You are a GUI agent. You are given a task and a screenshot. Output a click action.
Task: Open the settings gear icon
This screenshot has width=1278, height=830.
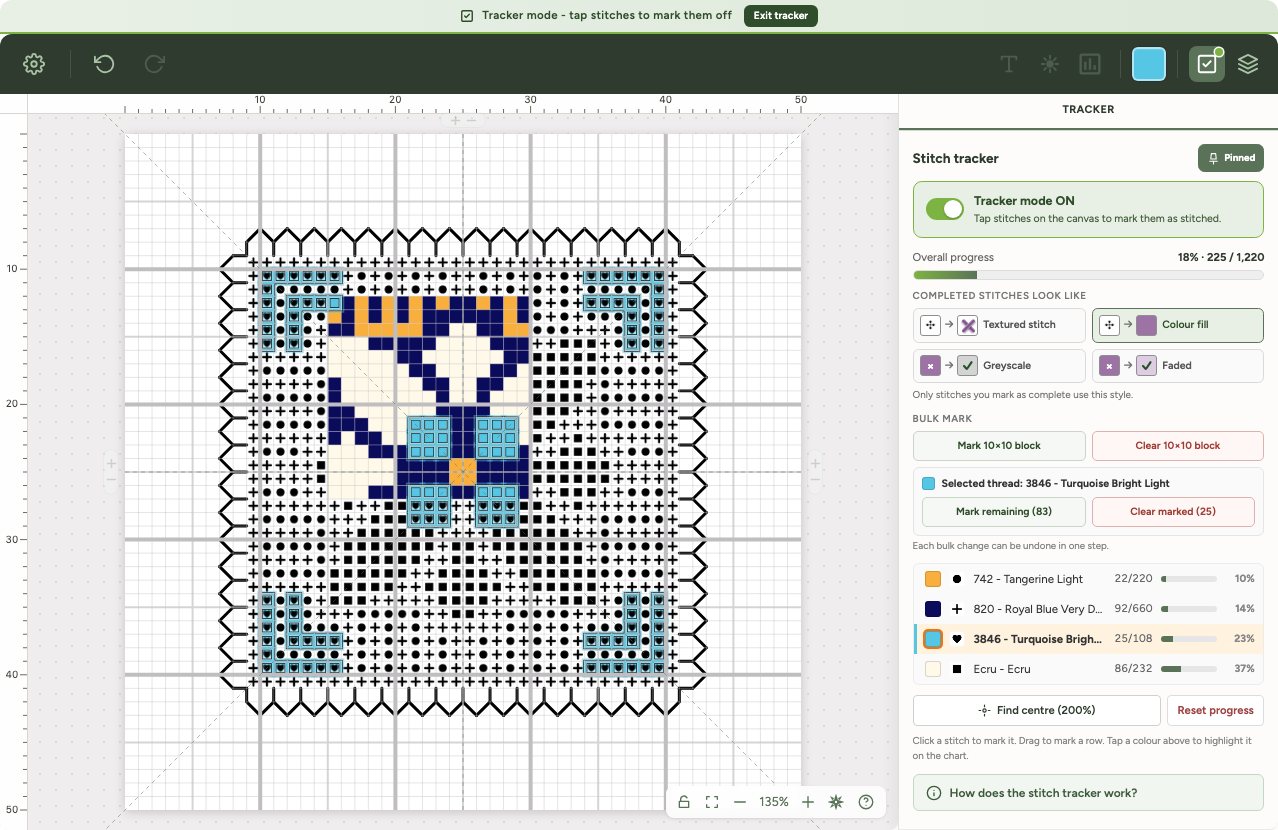34,64
